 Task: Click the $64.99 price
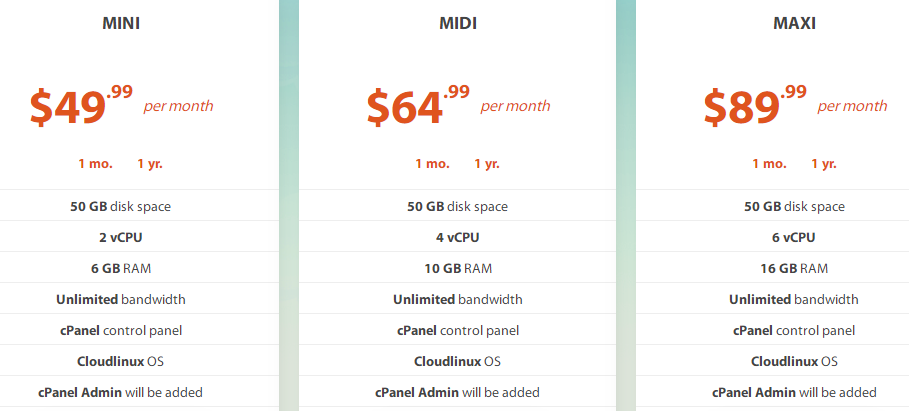(x=418, y=105)
